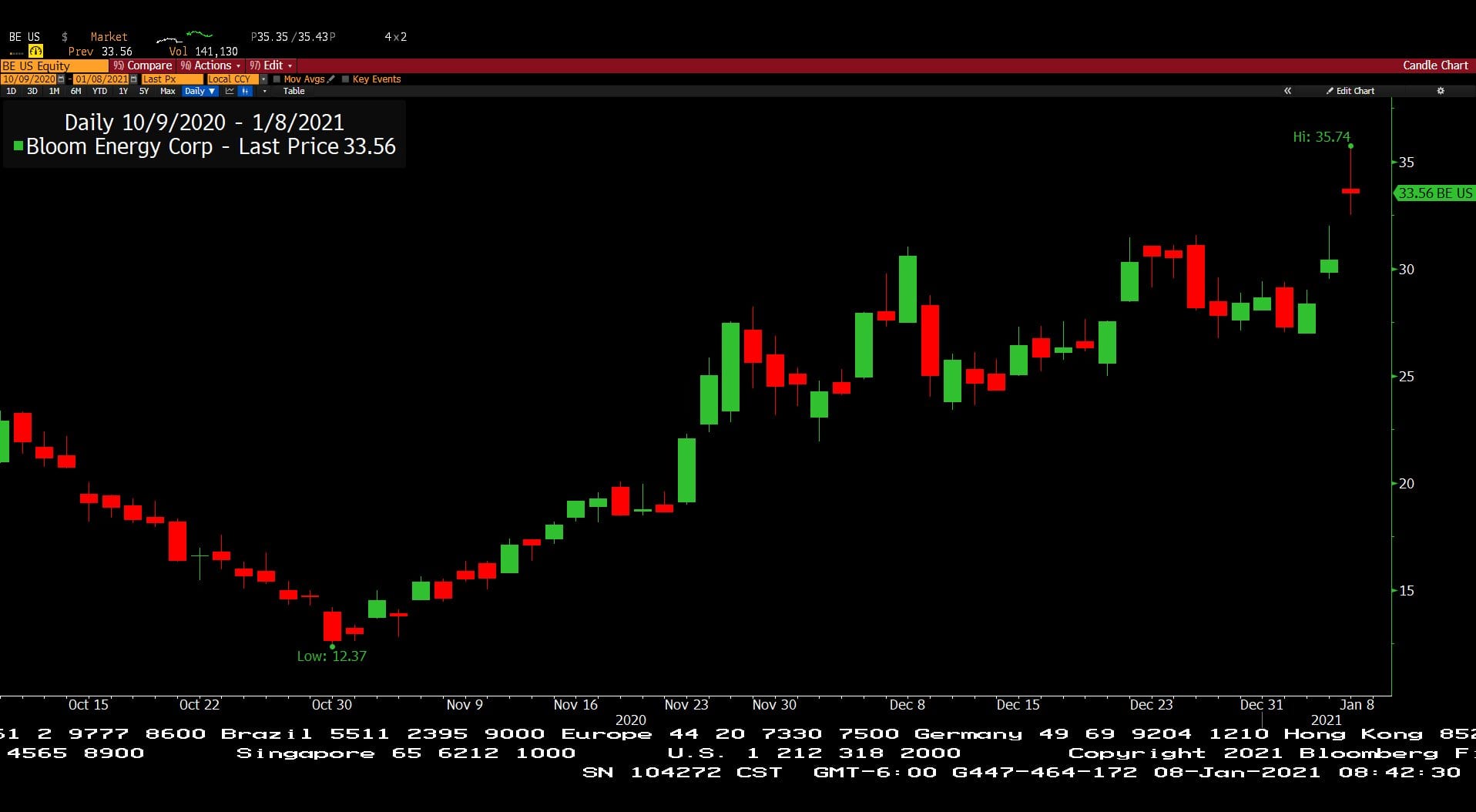
Task: Select the 1M time range
Action: pos(54,91)
